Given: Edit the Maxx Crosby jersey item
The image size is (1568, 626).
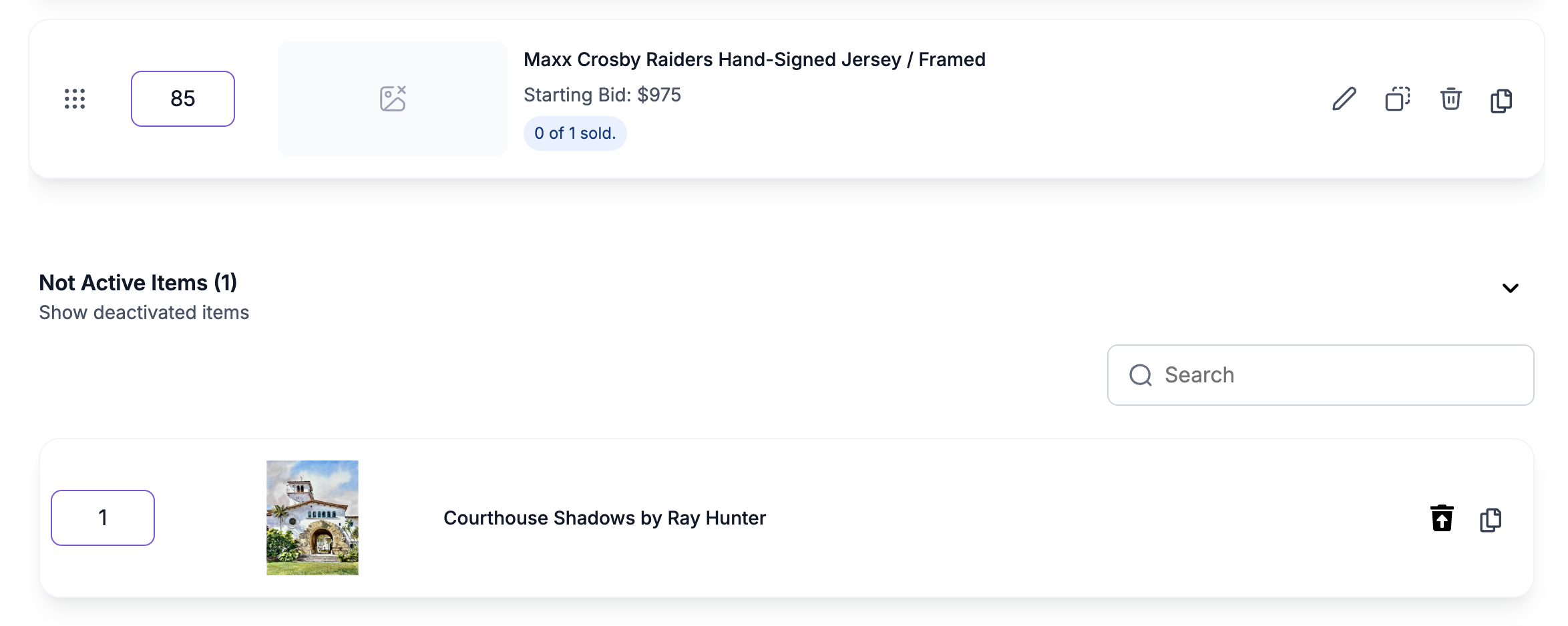Looking at the screenshot, I should [1344, 99].
